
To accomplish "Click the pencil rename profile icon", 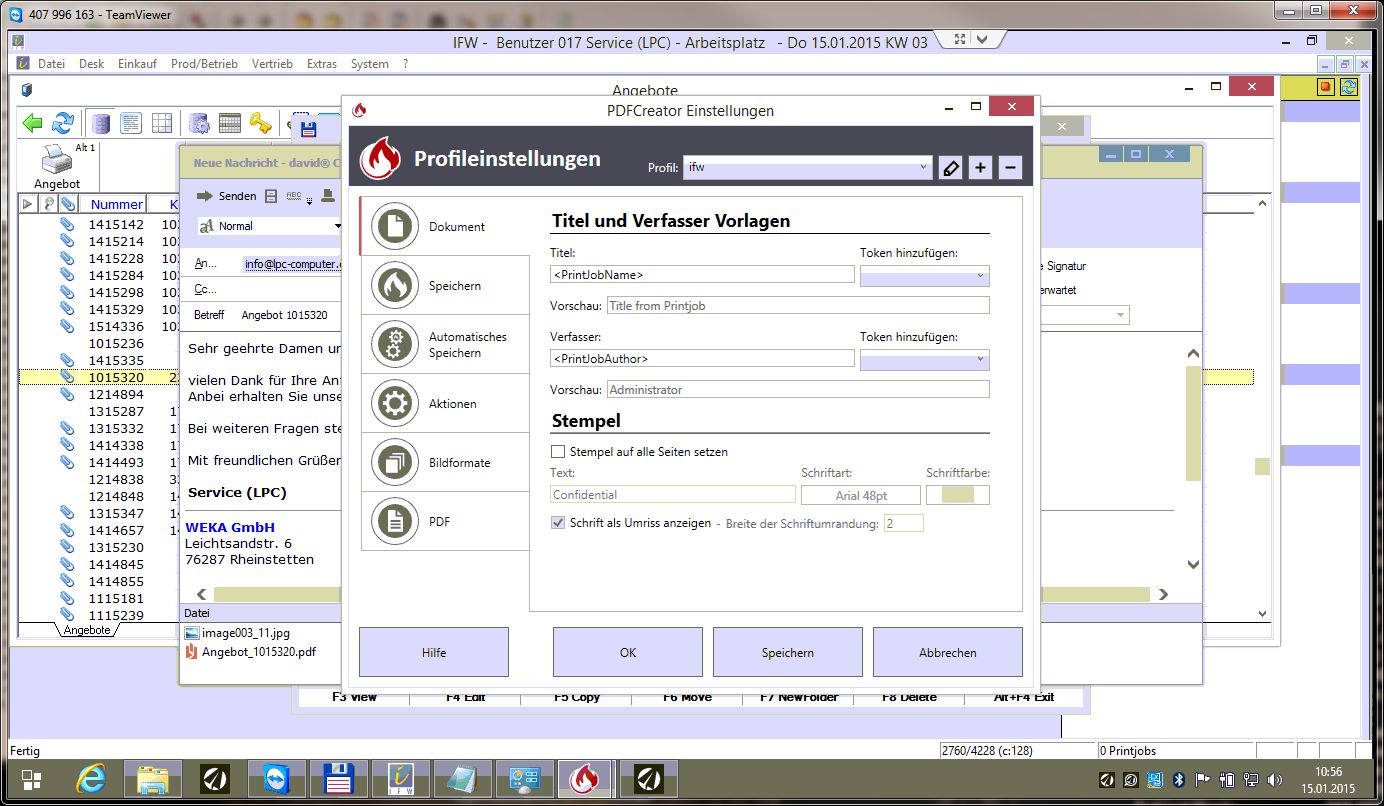I will point(951,168).
